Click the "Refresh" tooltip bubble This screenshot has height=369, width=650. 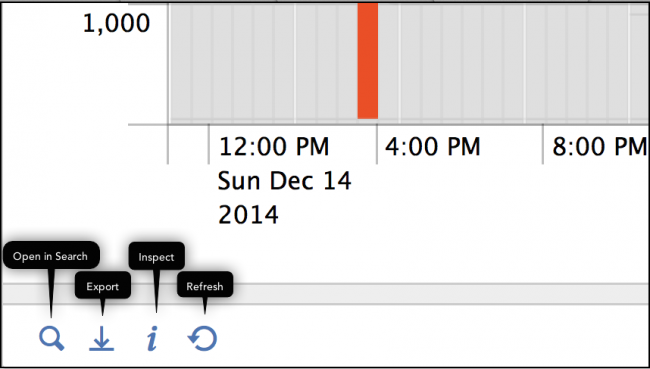click(205, 285)
